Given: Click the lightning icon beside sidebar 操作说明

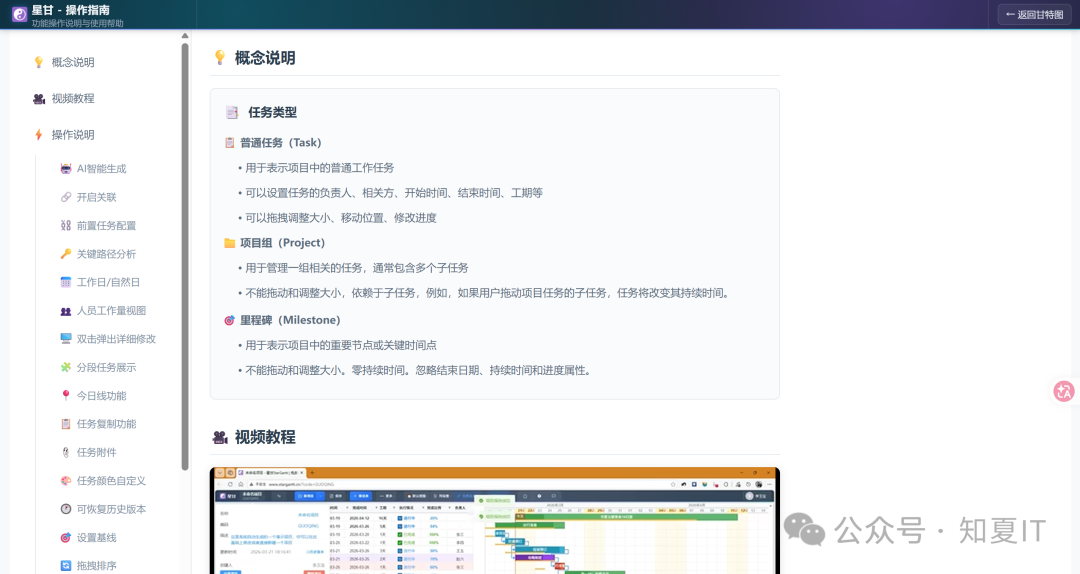Looking at the screenshot, I should (x=39, y=135).
